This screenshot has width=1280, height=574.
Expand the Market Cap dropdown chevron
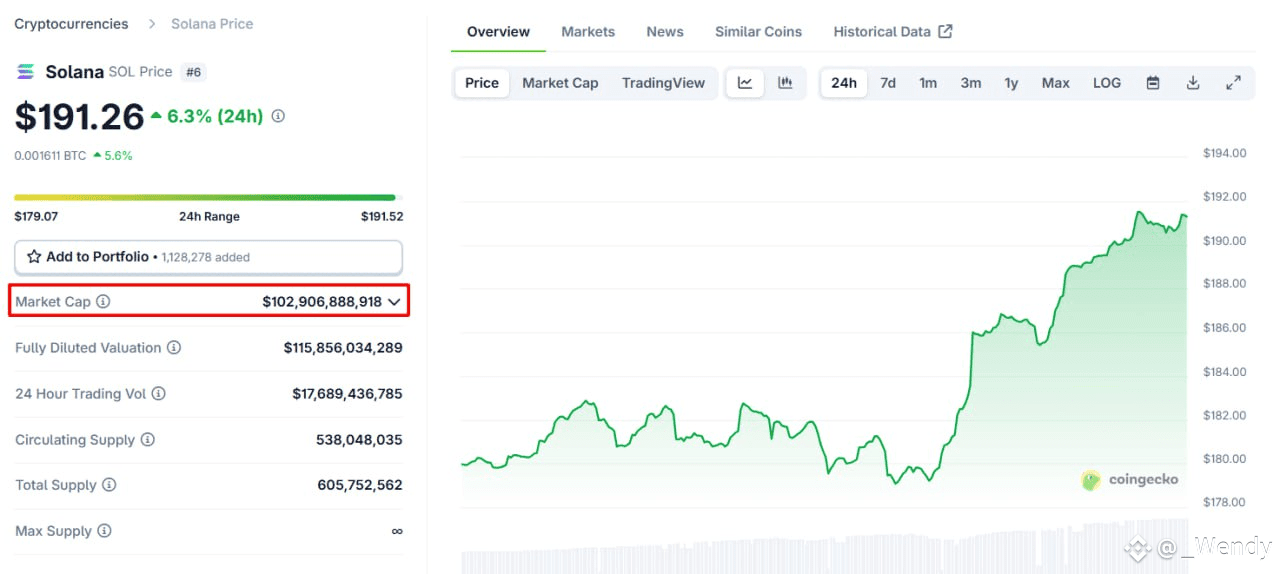(394, 301)
